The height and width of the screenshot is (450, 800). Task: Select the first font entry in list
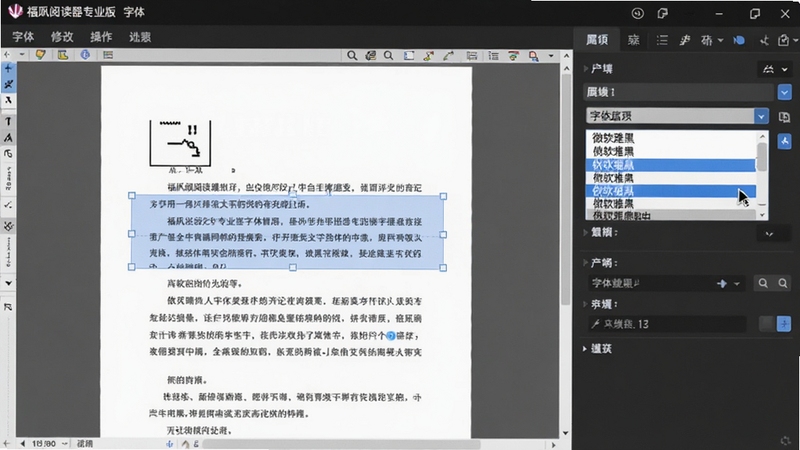point(670,138)
